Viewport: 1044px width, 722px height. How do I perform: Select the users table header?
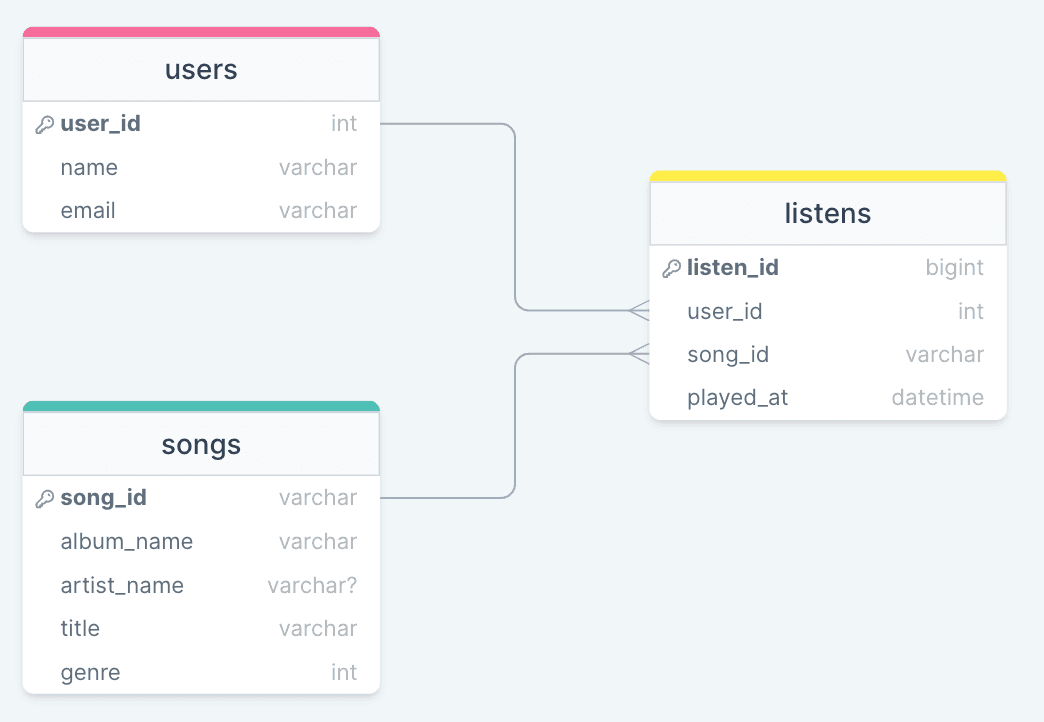[201, 70]
